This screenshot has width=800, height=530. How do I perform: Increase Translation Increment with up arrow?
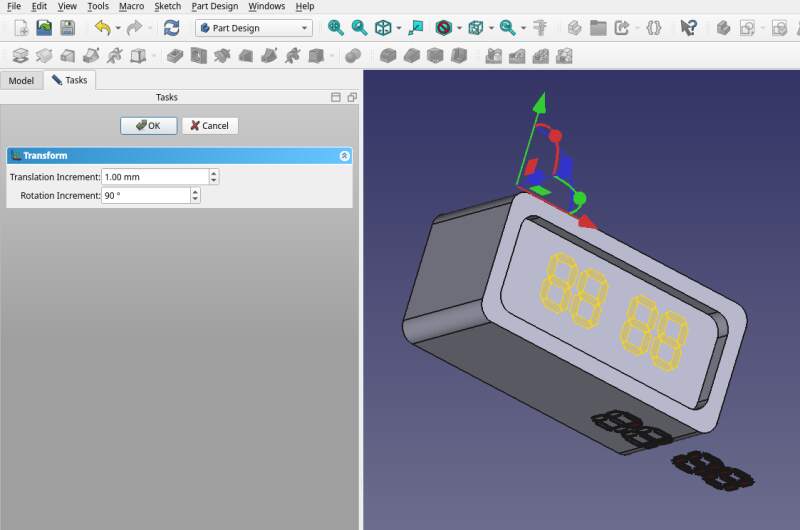tap(214, 173)
